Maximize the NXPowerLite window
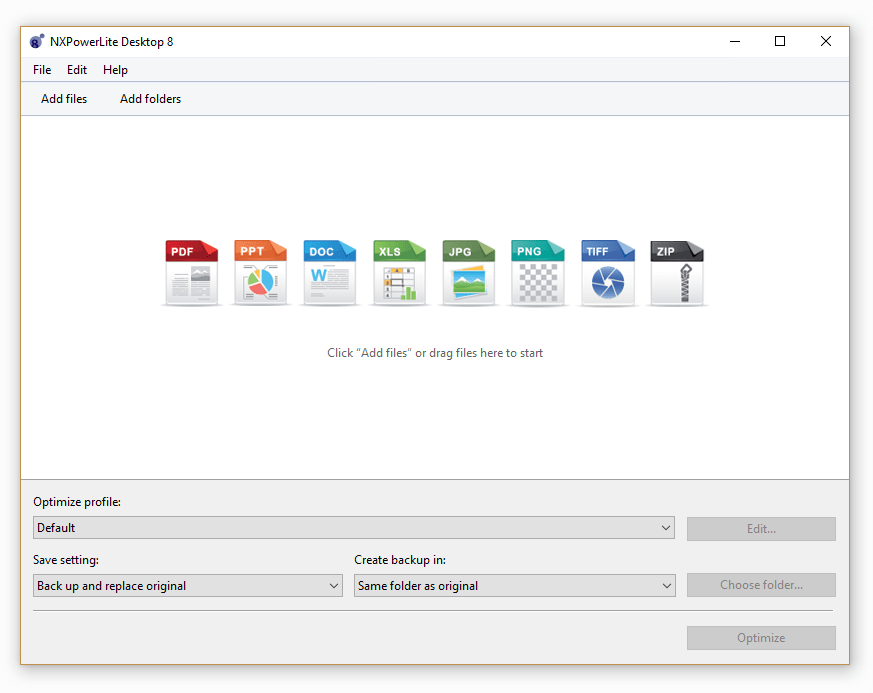Viewport: 873px width, 693px height. click(780, 42)
